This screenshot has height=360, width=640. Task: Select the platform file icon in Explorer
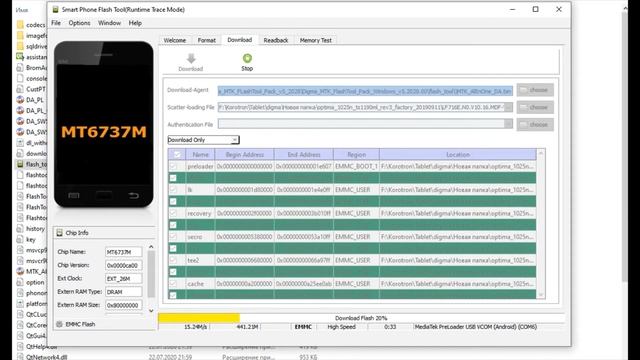coord(20,303)
